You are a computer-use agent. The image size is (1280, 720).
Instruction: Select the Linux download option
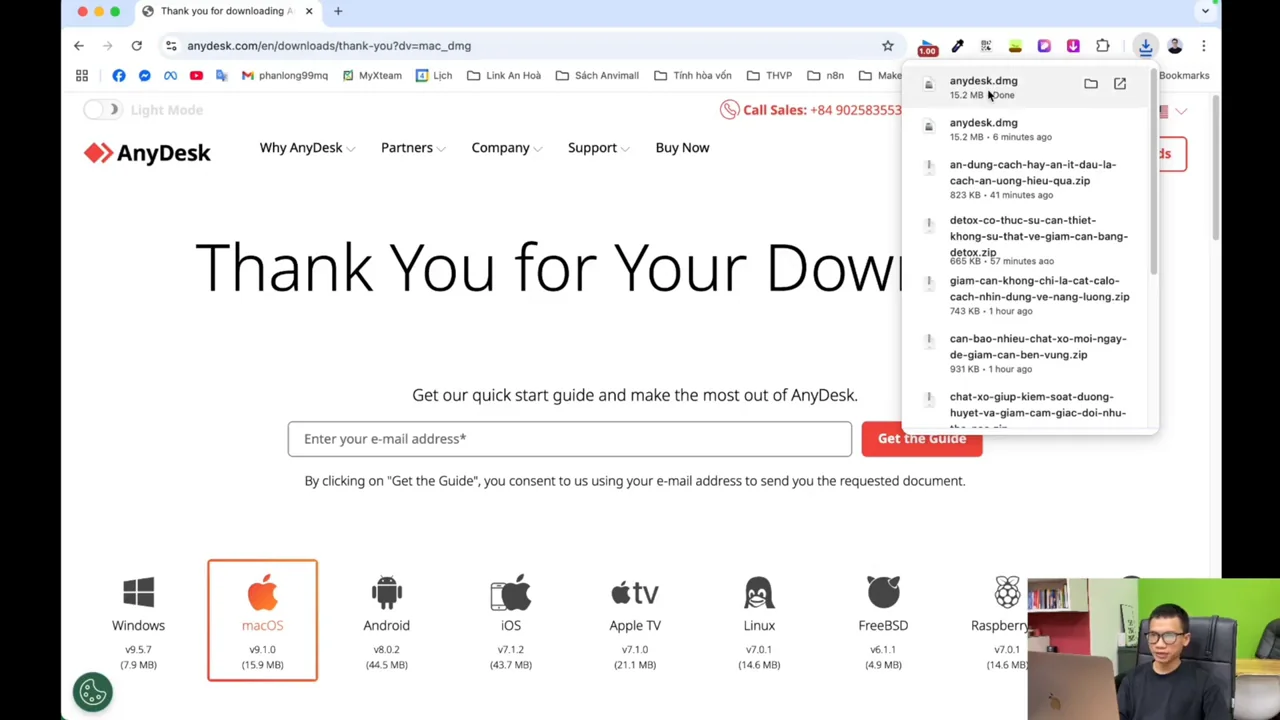coord(759,621)
